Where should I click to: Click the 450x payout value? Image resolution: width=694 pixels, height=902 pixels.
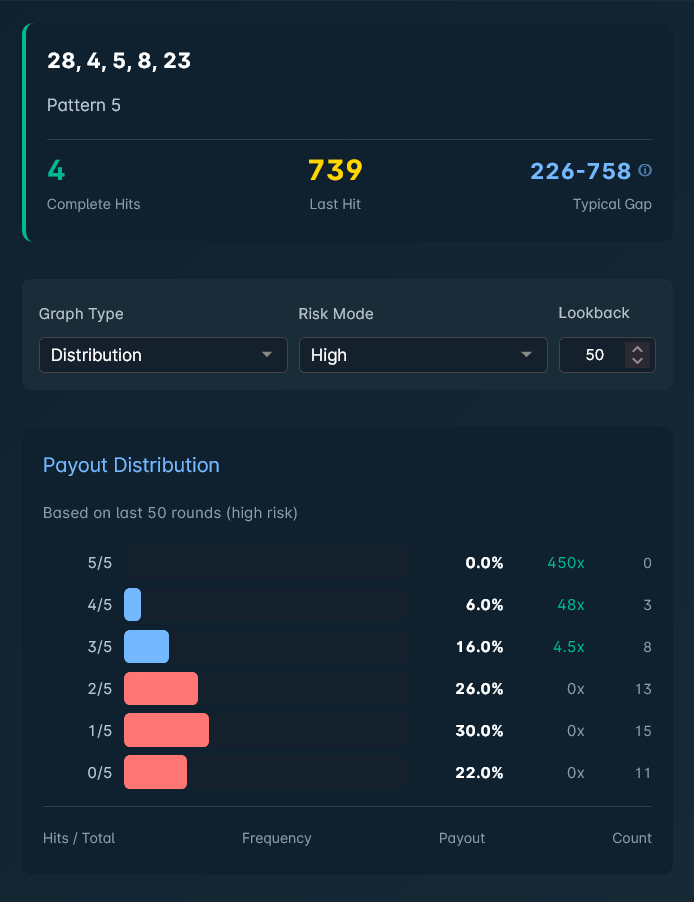(x=565, y=563)
